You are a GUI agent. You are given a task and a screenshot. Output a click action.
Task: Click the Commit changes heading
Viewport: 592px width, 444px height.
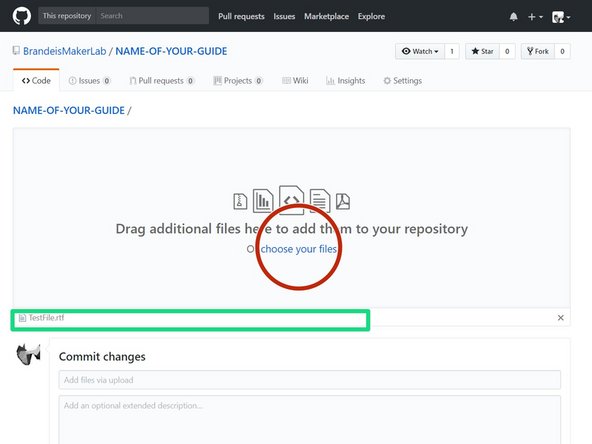tap(102, 356)
